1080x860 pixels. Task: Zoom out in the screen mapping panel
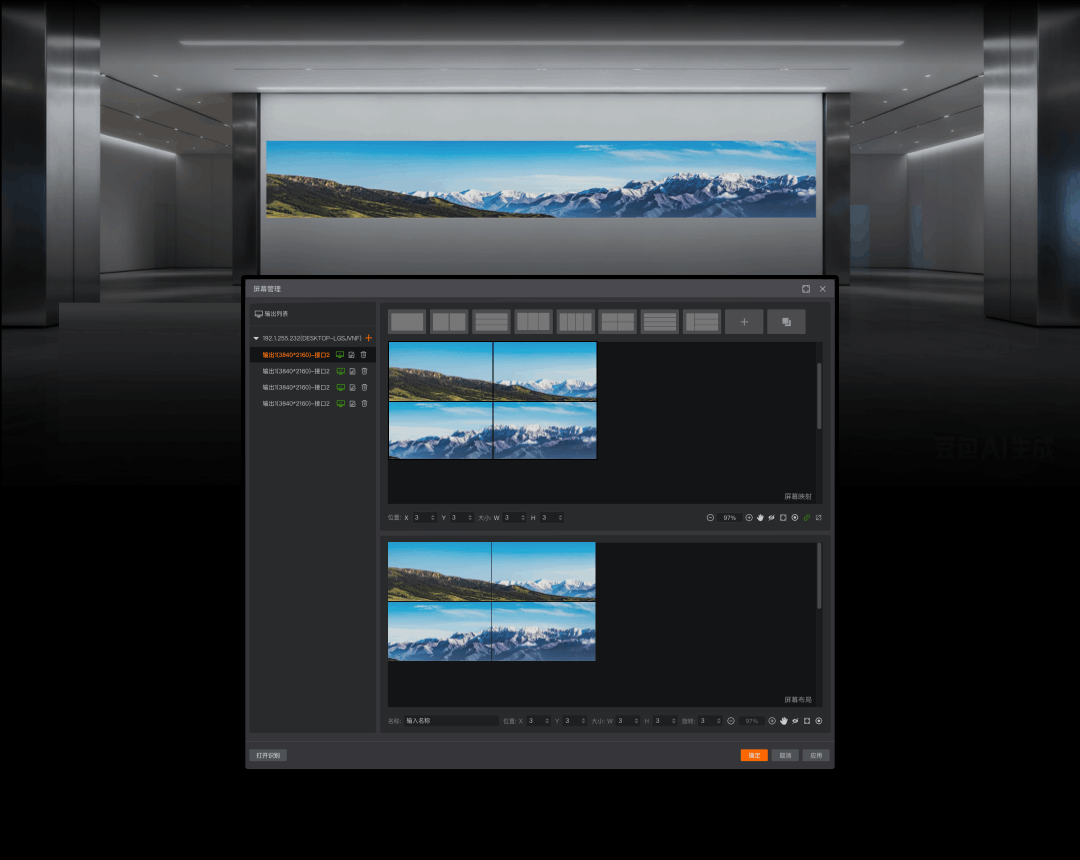click(710, 518)
